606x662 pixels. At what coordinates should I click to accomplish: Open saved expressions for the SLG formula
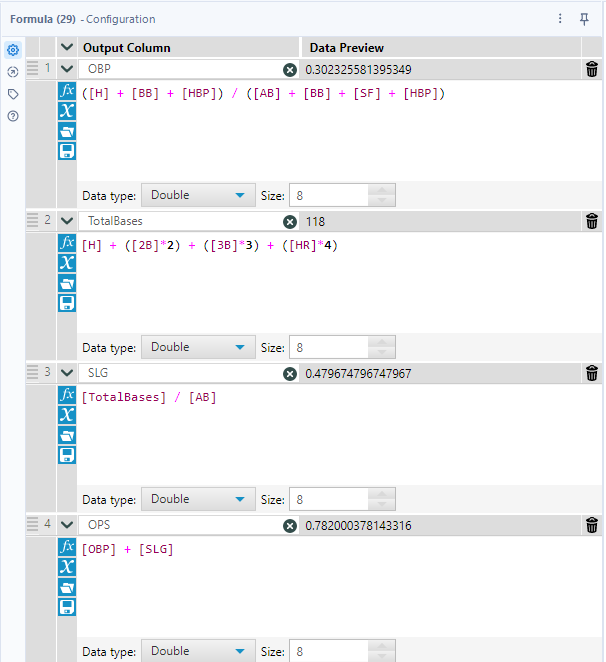pos(67,434)
